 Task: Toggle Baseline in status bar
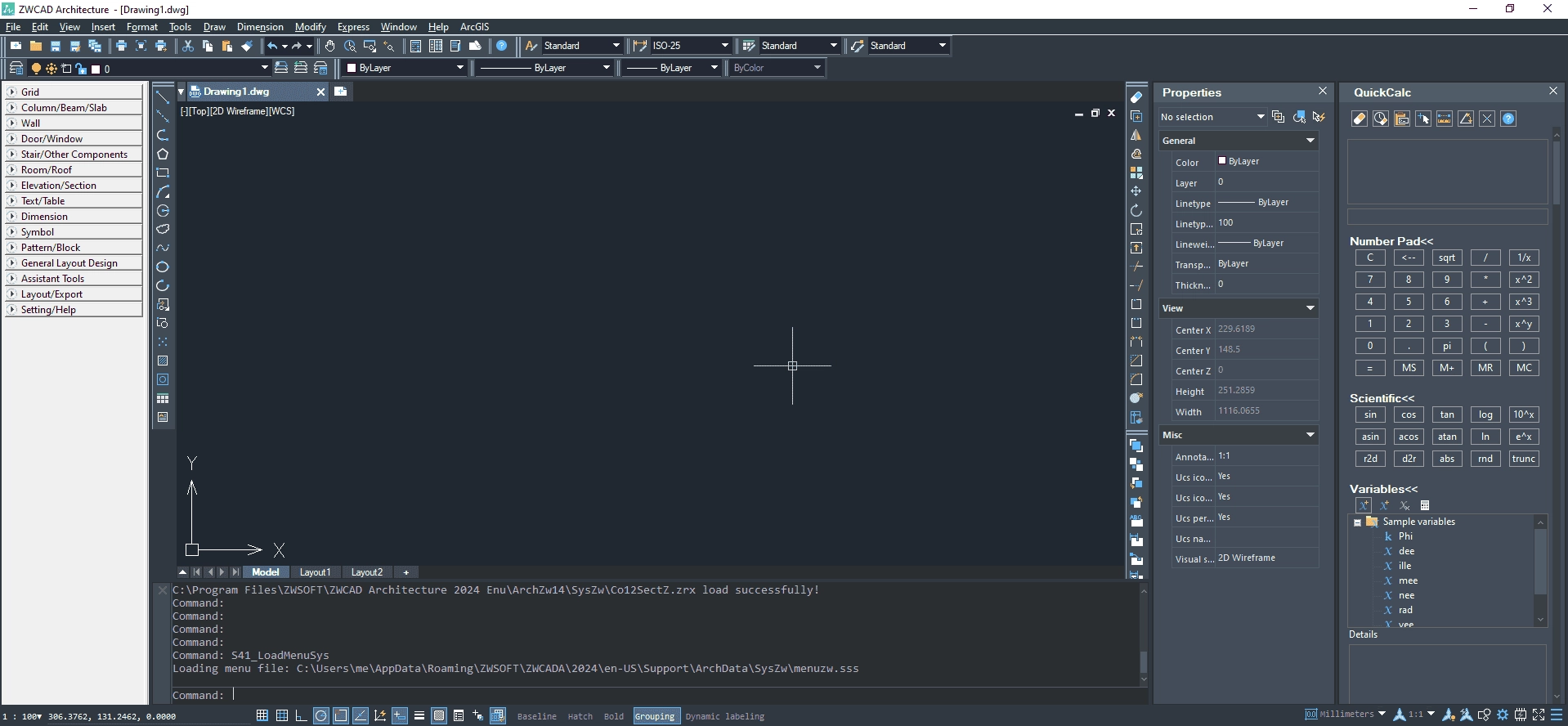pyautogui.click(x=536, y=716)
